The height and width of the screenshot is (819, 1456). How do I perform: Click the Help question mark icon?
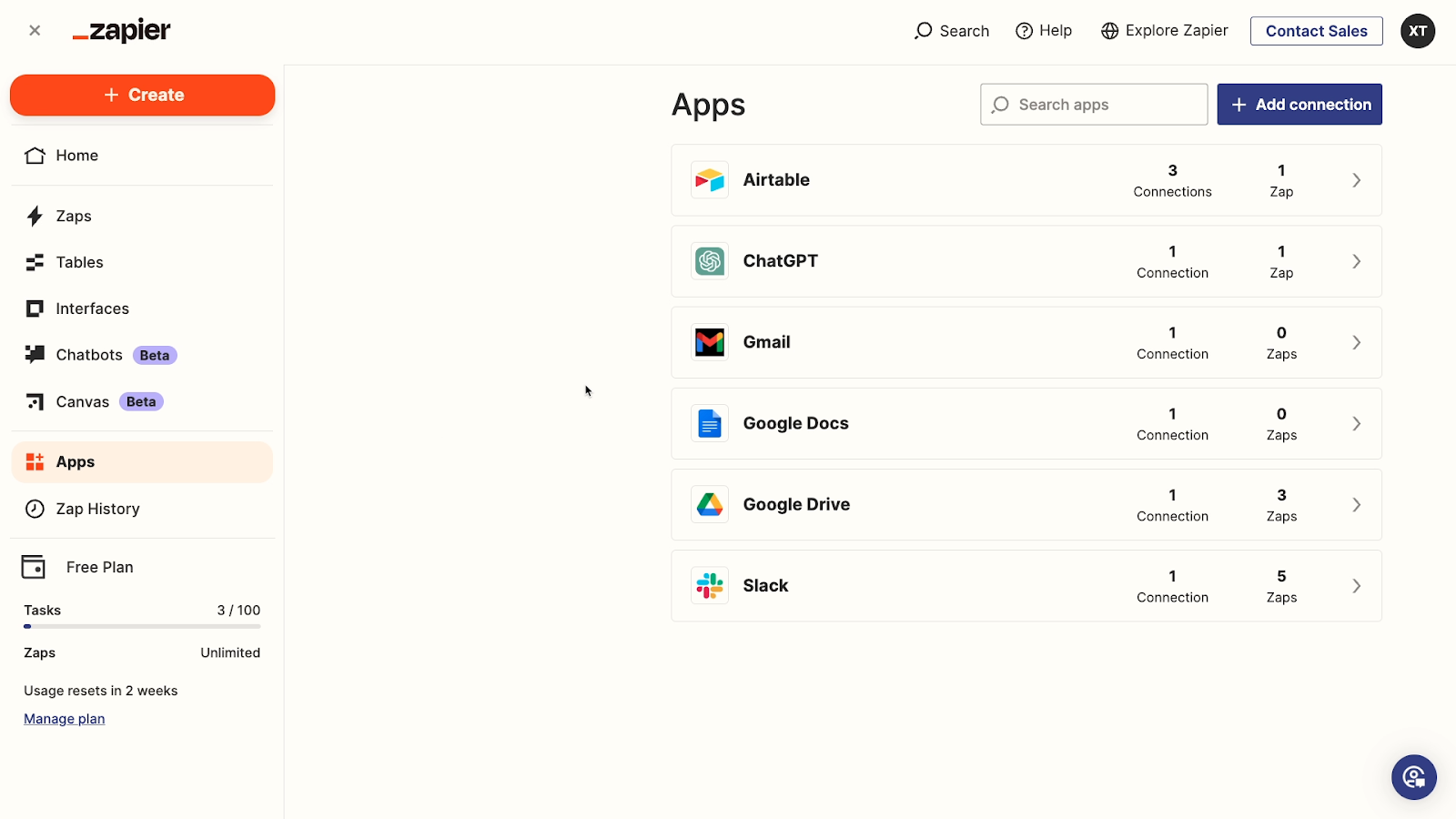click(x=1025, y=31)
